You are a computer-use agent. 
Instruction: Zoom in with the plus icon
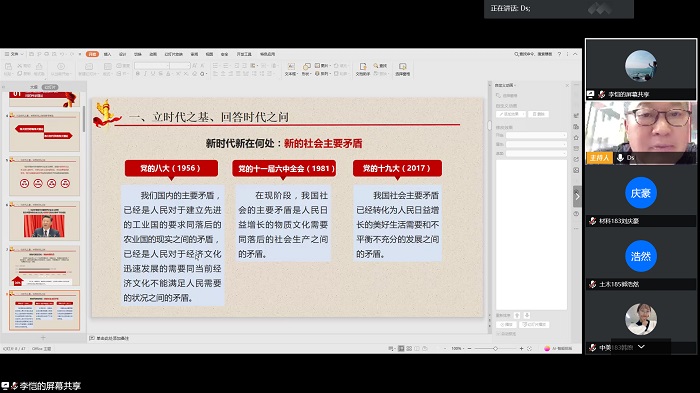tap(521, 348)
